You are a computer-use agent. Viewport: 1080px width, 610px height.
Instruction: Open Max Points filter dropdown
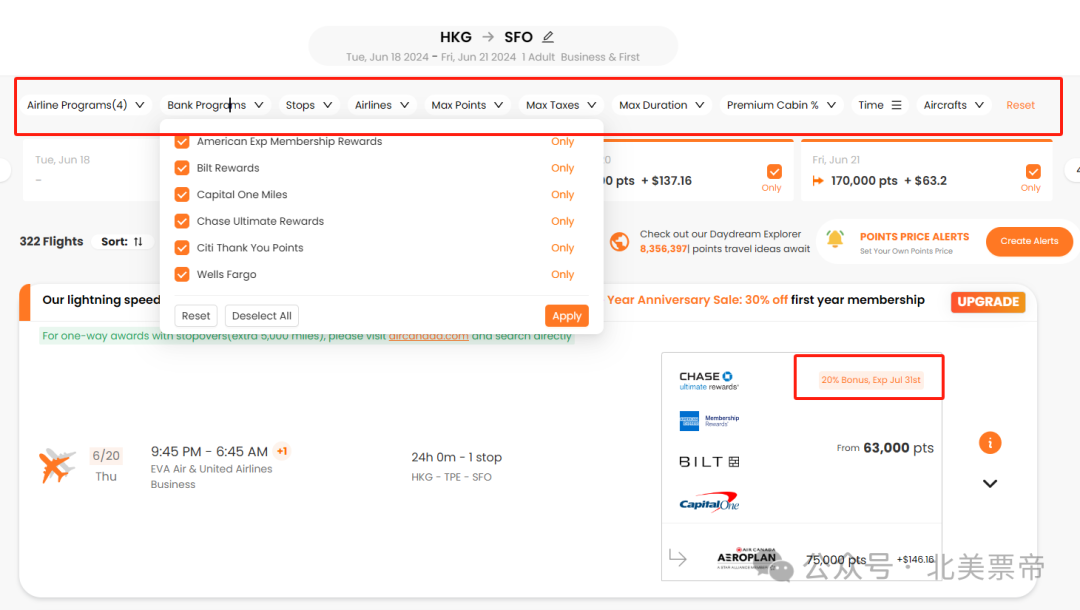click(x=467, y=105)
